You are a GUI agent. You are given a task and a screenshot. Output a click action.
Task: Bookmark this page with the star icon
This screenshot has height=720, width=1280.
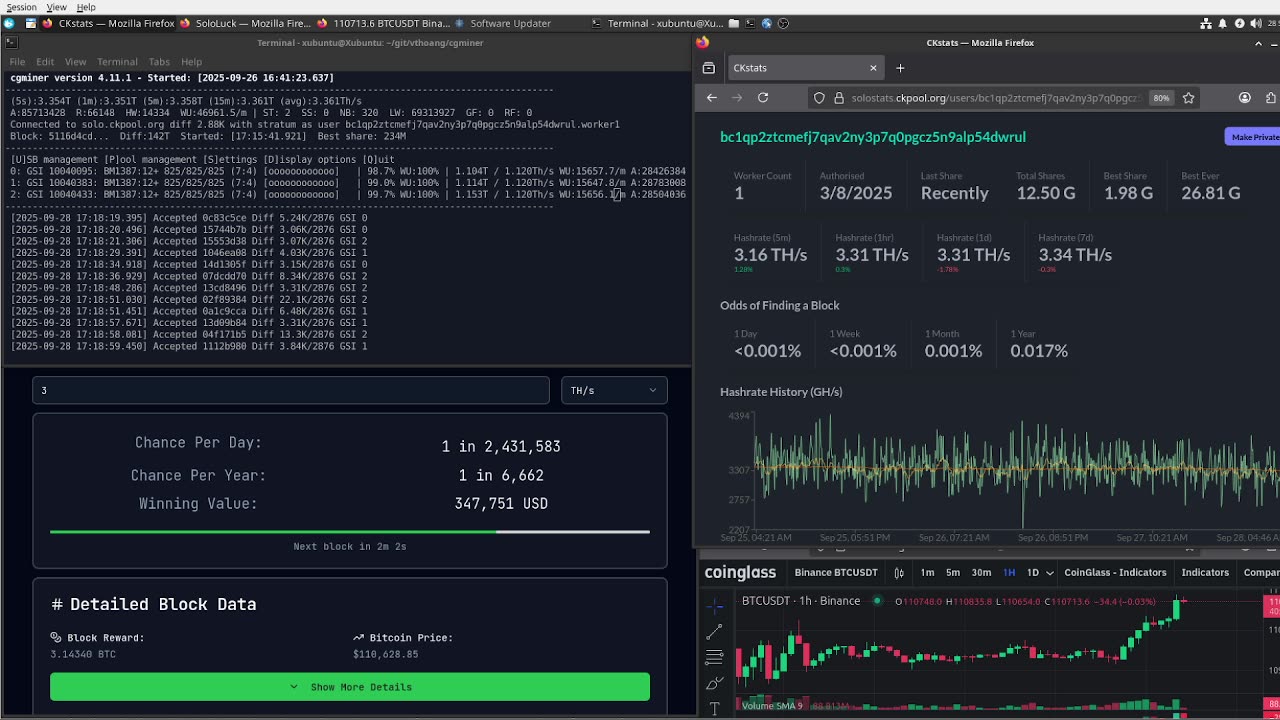tap(1189, 98)
